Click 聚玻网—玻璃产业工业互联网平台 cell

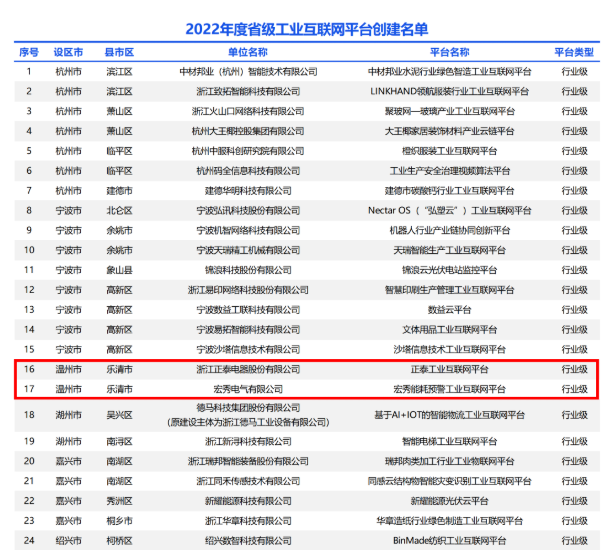[449, 111]
